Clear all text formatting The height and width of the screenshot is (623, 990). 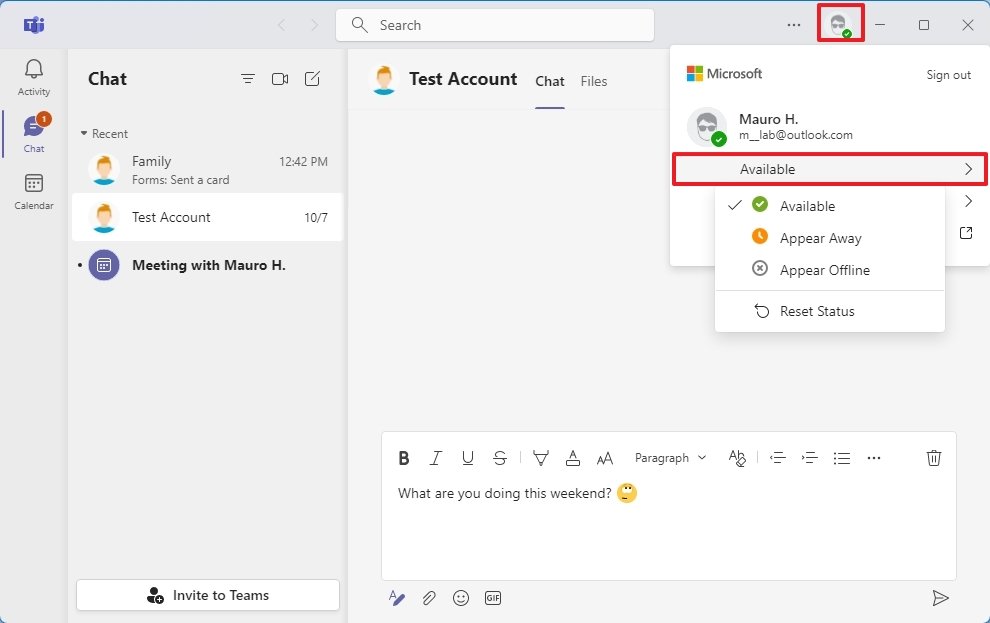point(737,458)
